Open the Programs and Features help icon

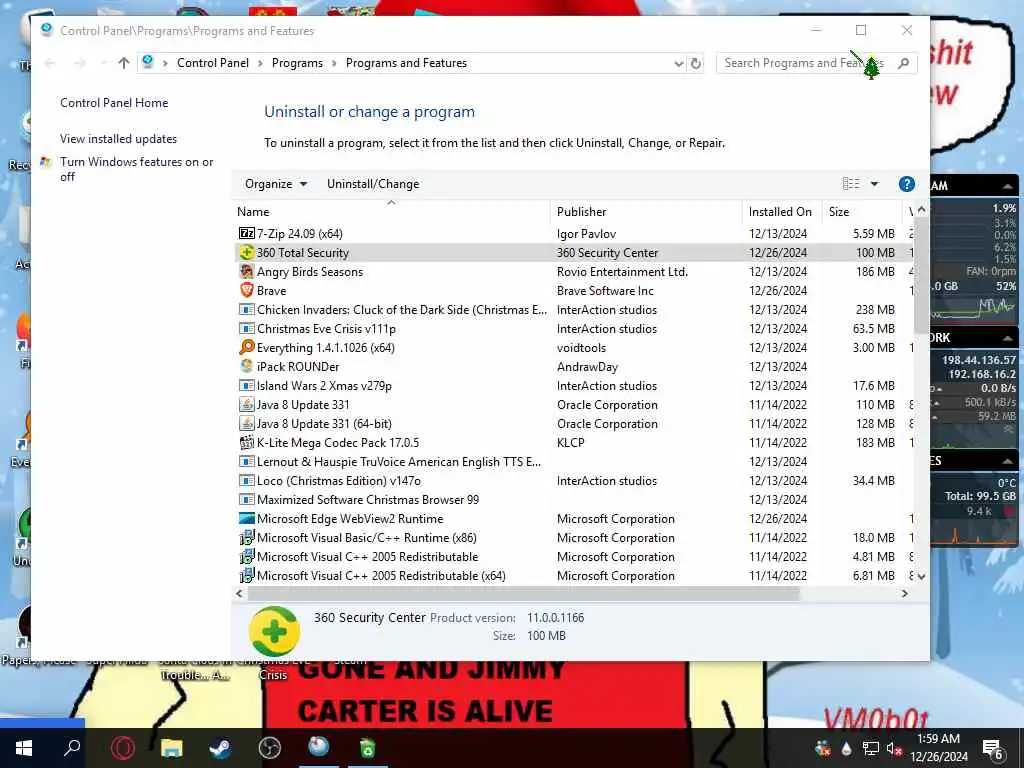tap(906, 184)
